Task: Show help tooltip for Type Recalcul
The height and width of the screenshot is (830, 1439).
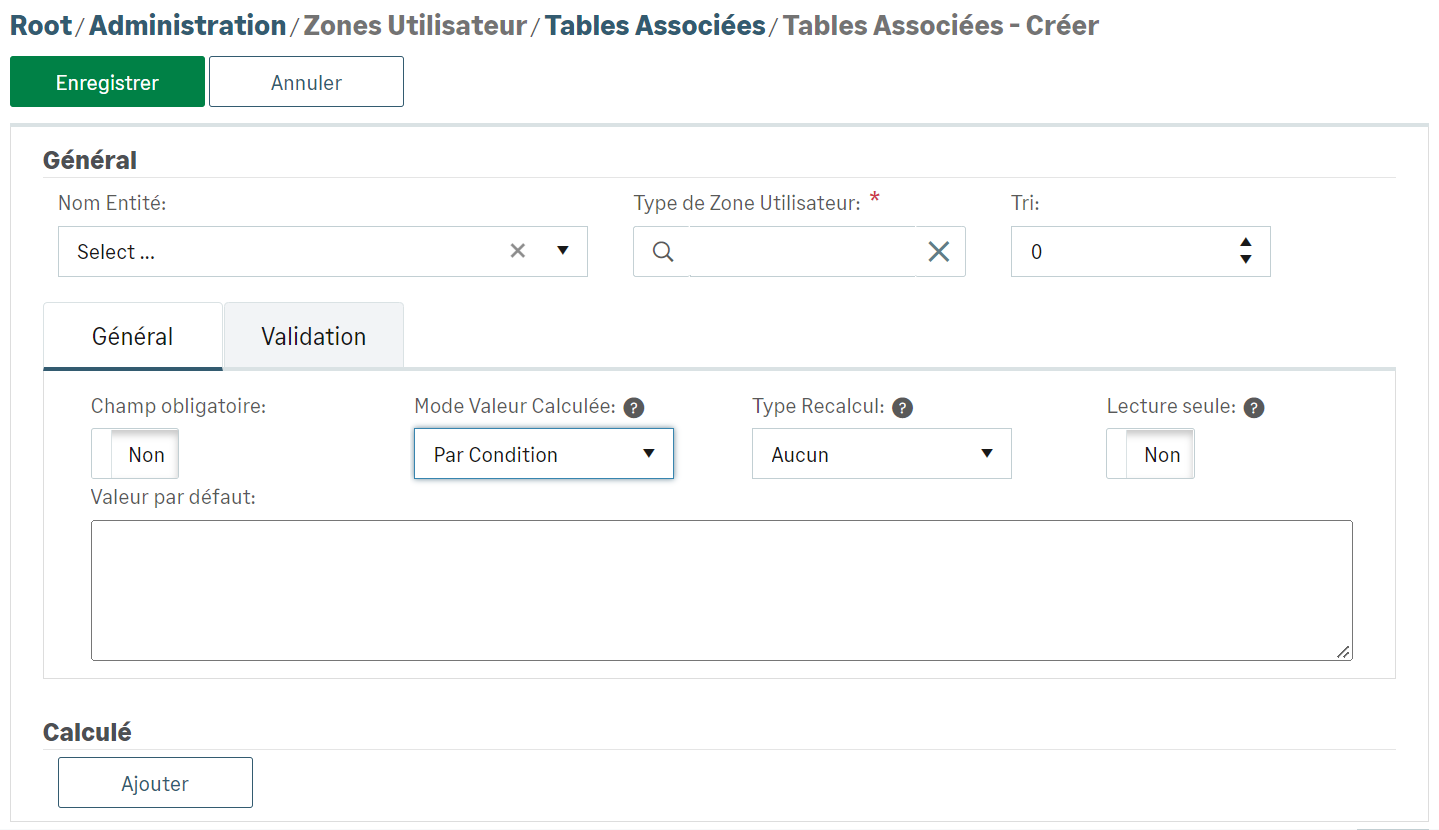Action: [902, 408]
